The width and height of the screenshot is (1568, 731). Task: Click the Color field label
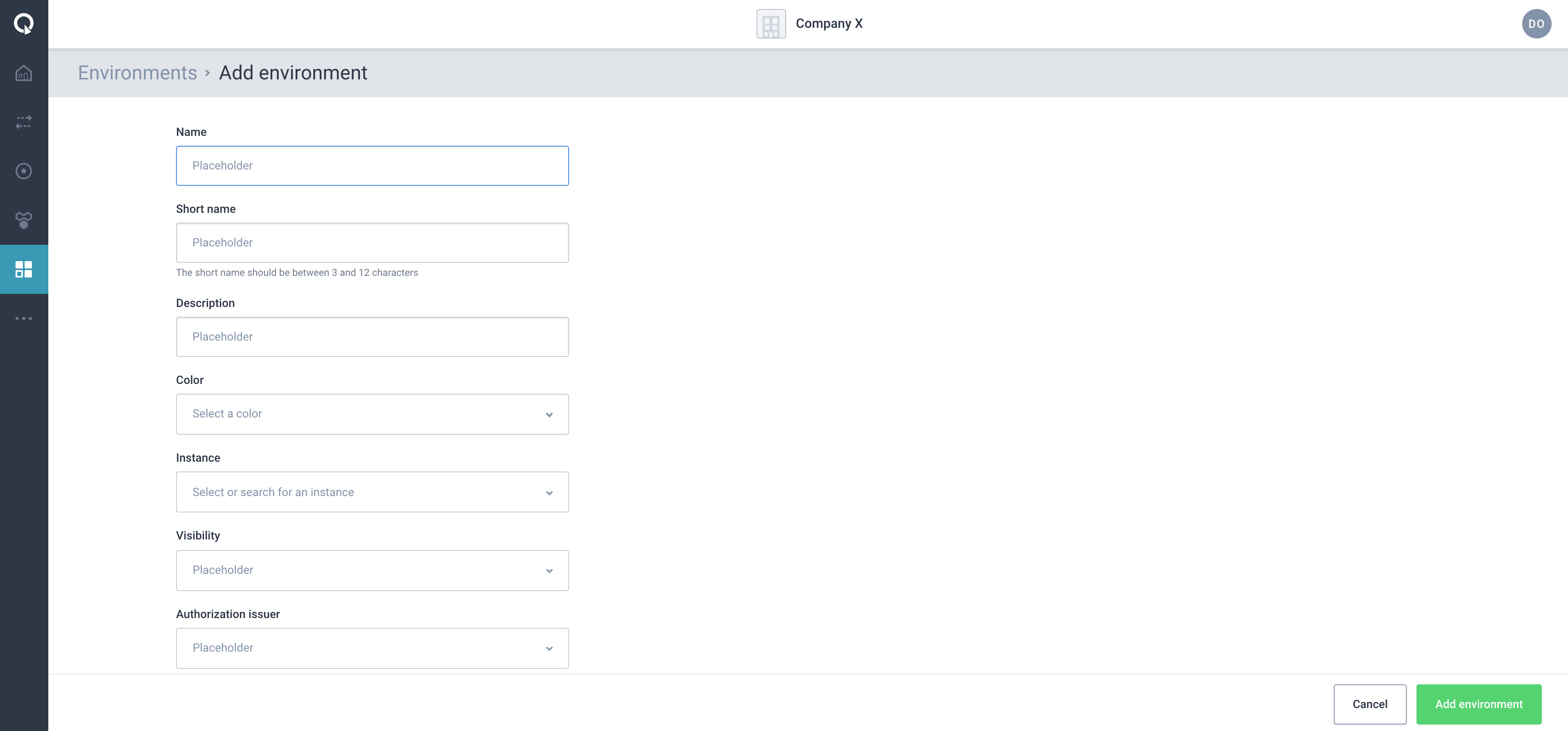190,380
